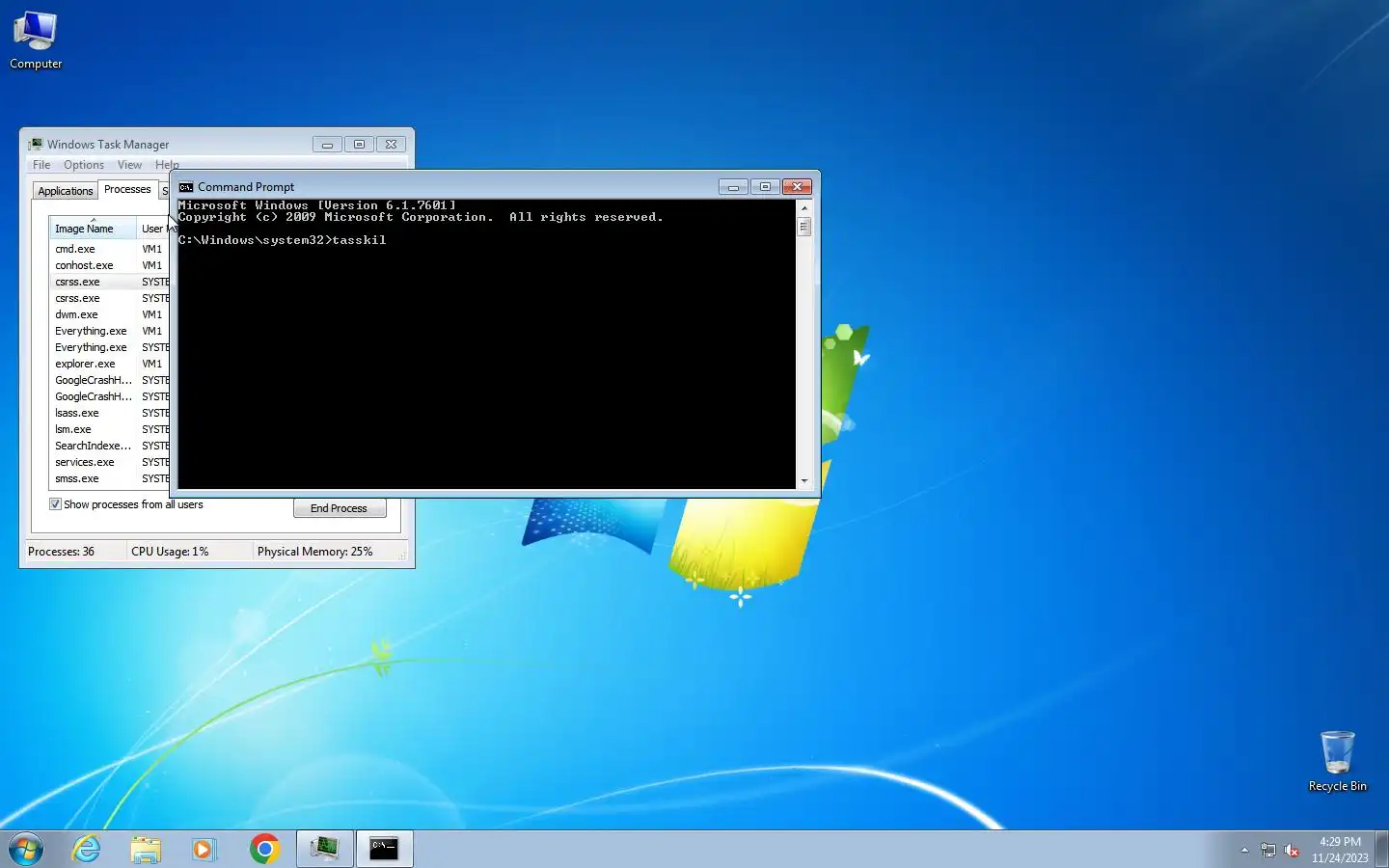
Task: Launch Internet Explorer from taskbar
Action: click(x=87, y=849)
